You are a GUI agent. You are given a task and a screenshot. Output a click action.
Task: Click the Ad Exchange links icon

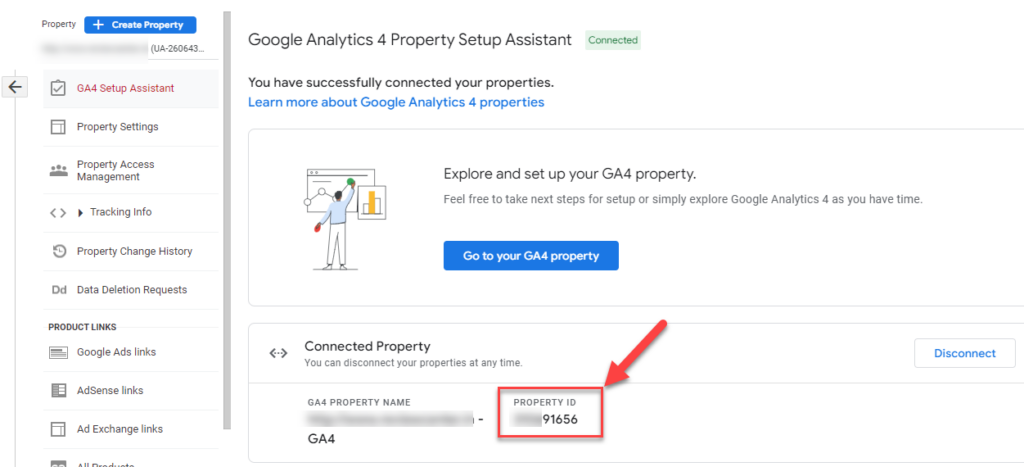click(x=58, y=429)
